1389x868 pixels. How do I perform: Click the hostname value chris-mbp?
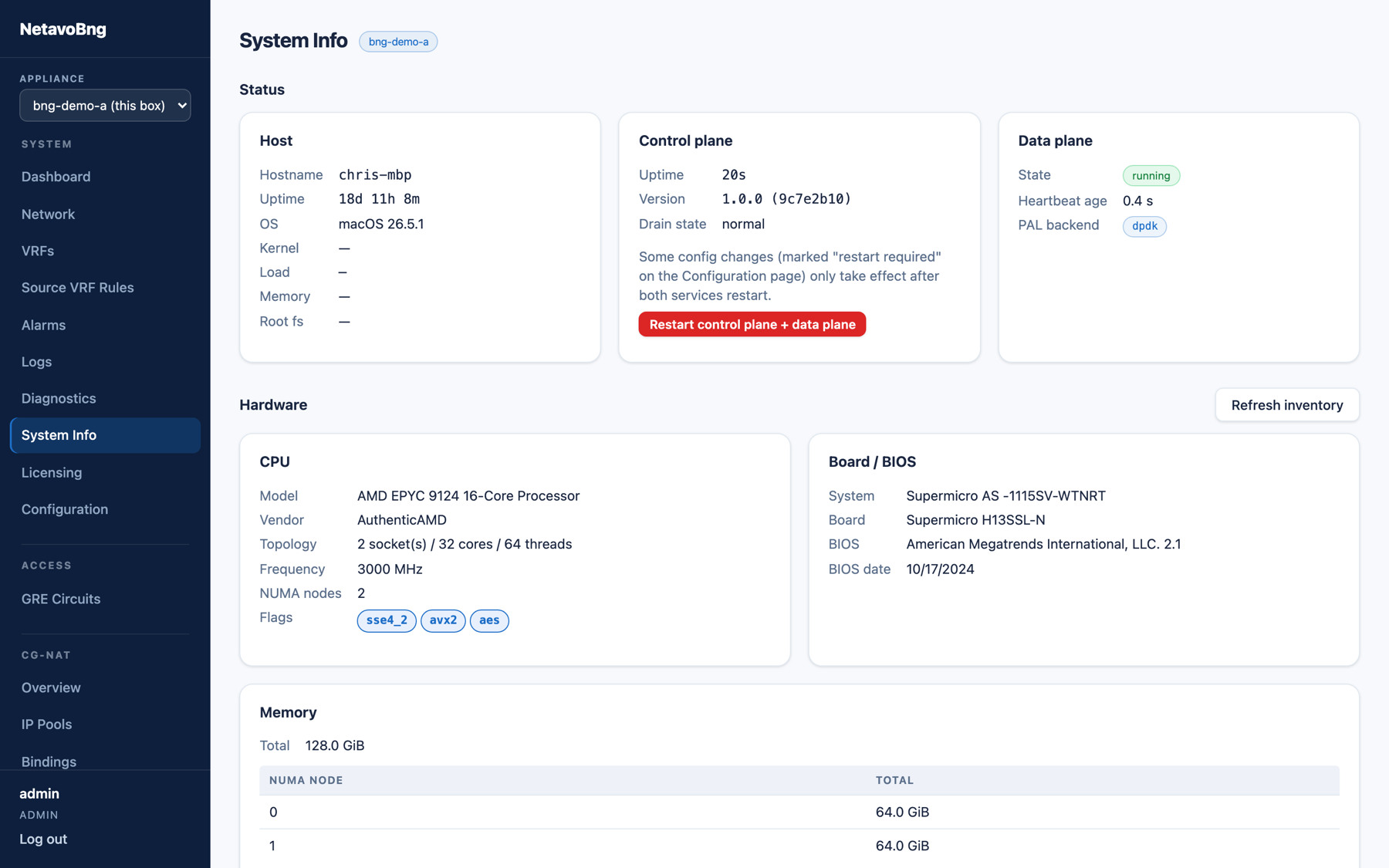(x=375, y=175)
